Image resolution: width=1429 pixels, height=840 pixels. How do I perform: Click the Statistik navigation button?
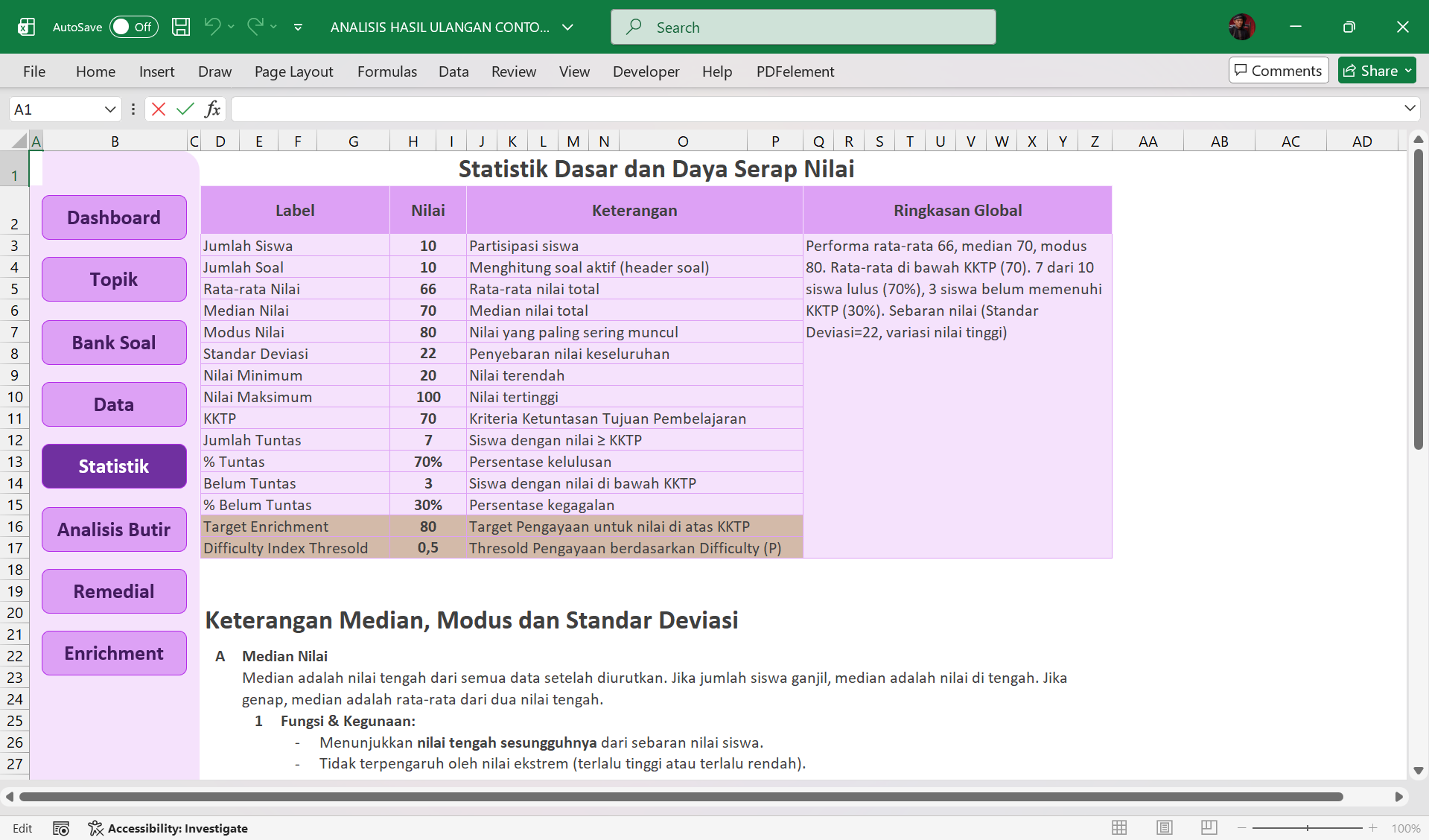[114, 466]
